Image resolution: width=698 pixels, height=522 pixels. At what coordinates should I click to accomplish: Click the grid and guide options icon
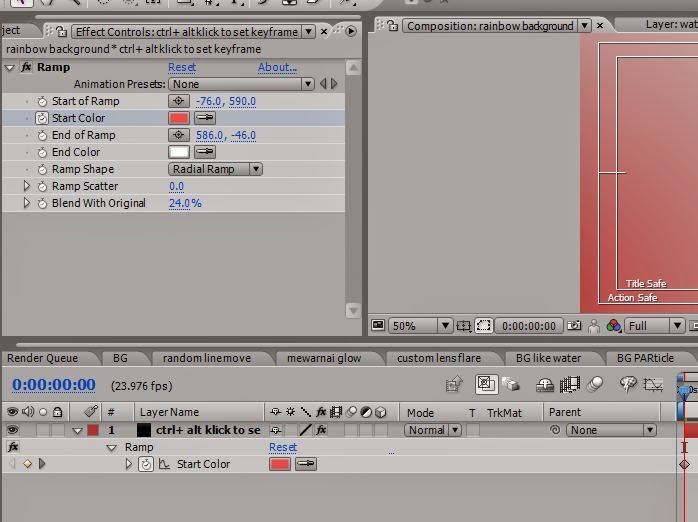(464, 326)
